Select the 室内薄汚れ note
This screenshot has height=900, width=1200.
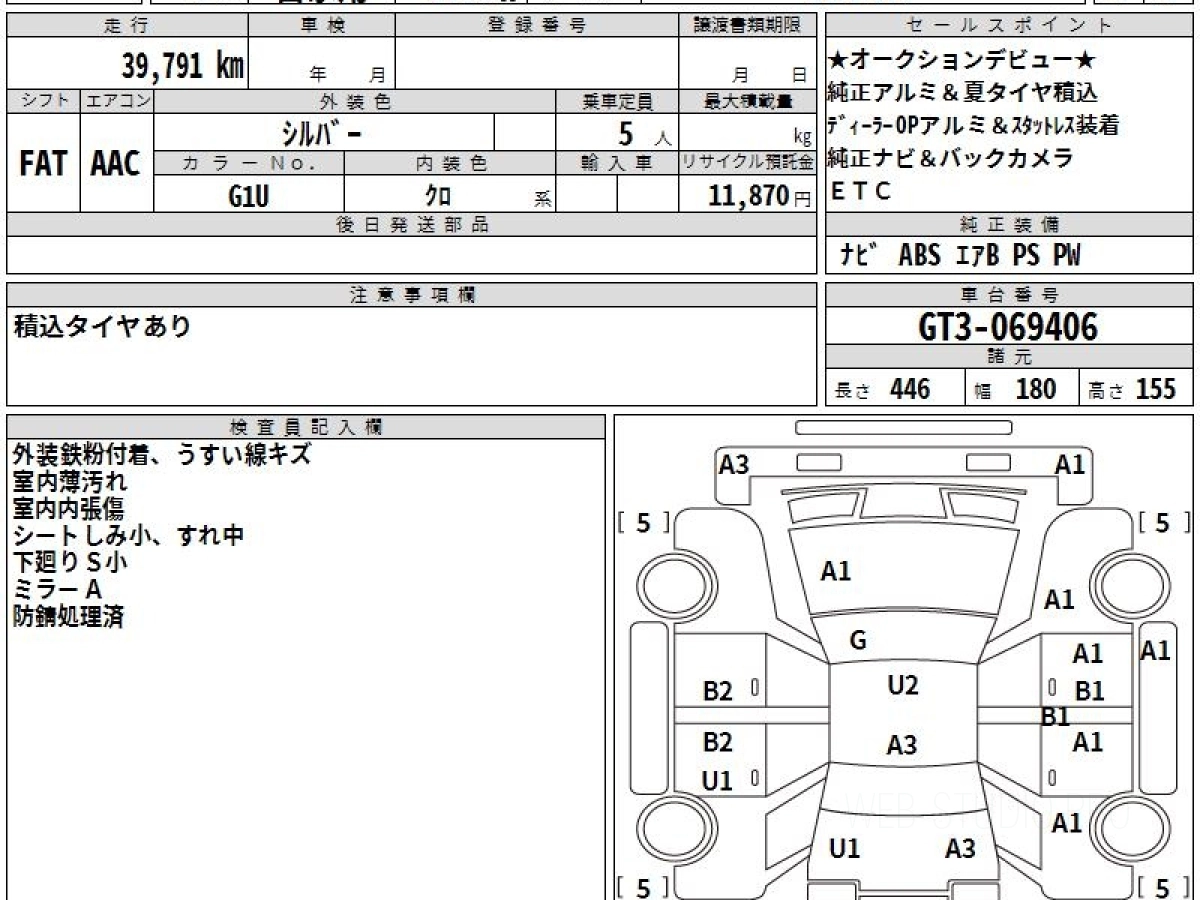pos(70,482)
